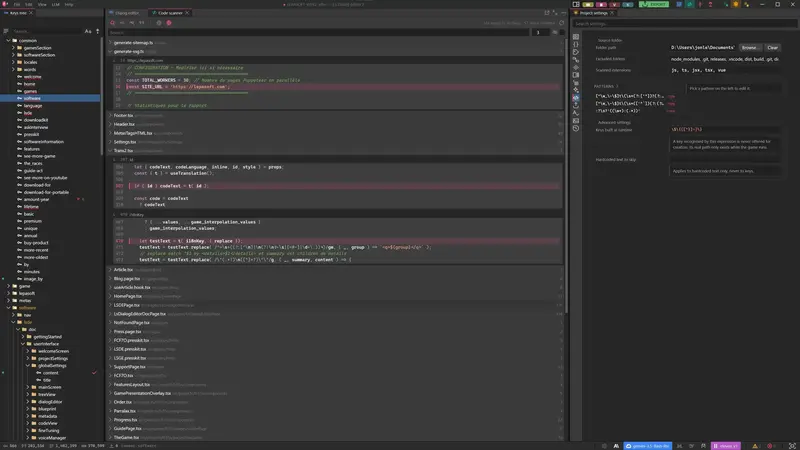The height and width of the screenshot is (450, 800).
Task: Click the book icon in settings sidebar
Action: tap(576, 75)
